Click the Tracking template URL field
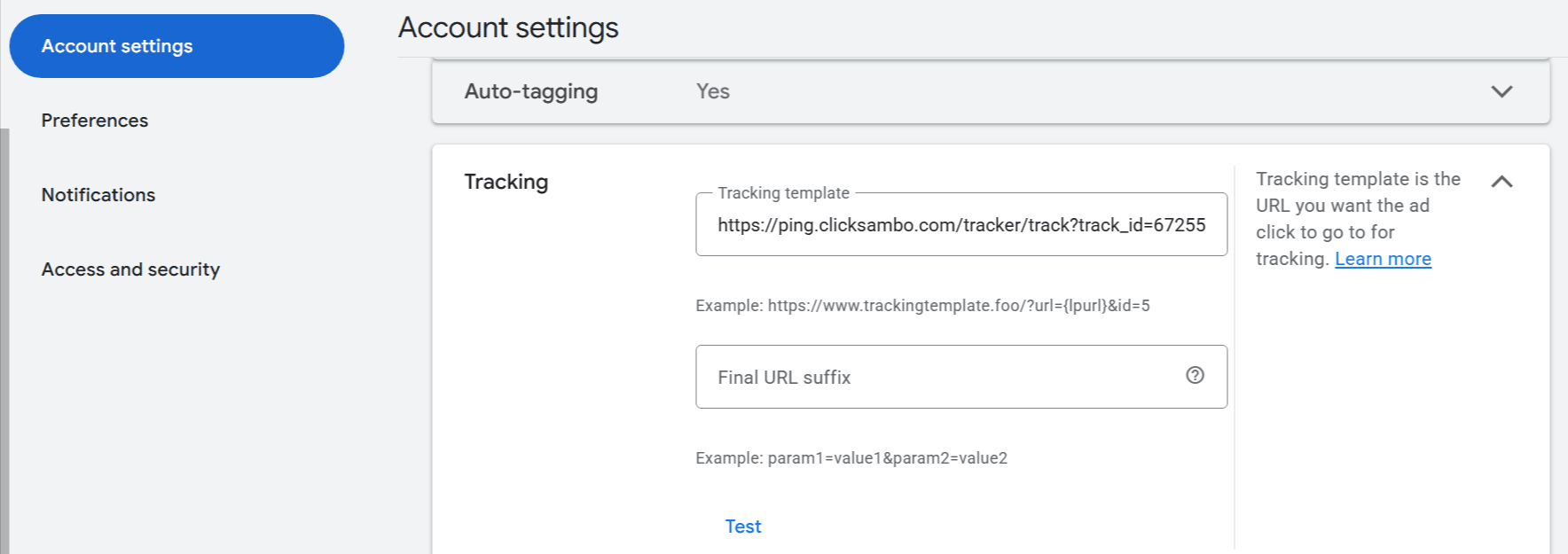 [x=960, y=225]
